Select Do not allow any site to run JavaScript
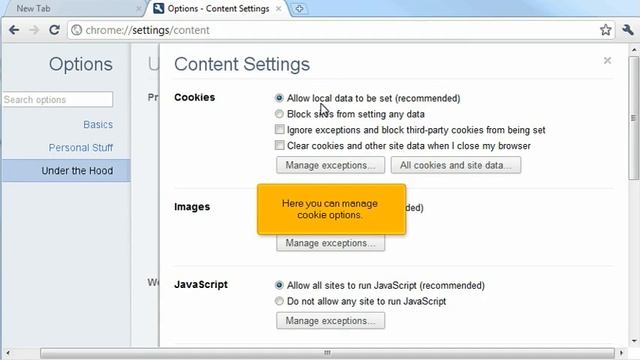 coord(279,301)
